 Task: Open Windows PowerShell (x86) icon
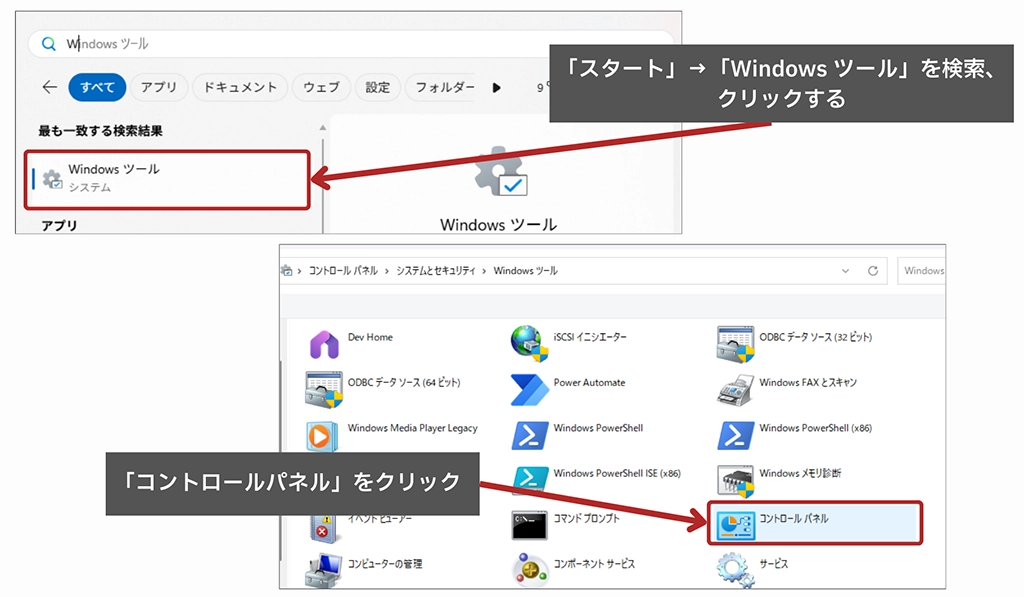(735, 435)
